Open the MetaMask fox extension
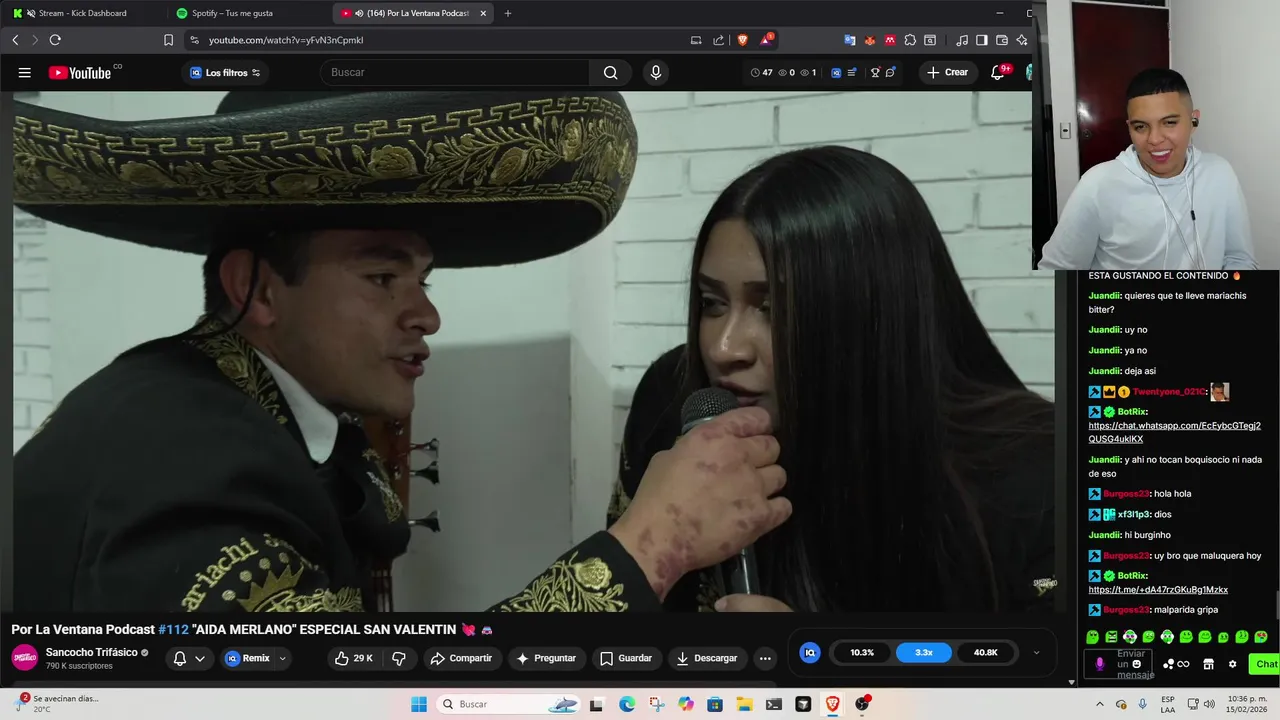 tap(870, 40)
